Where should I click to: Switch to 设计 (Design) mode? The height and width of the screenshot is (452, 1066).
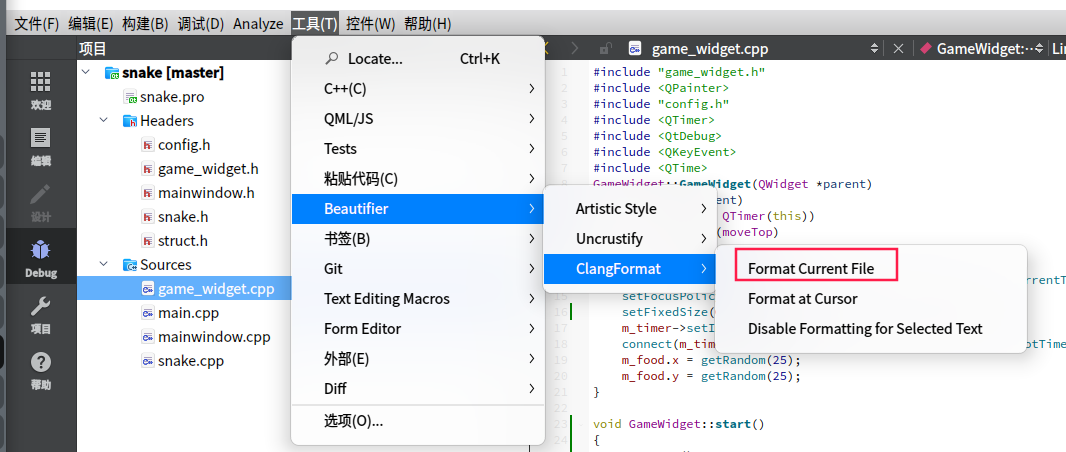(x=41, y=203)
